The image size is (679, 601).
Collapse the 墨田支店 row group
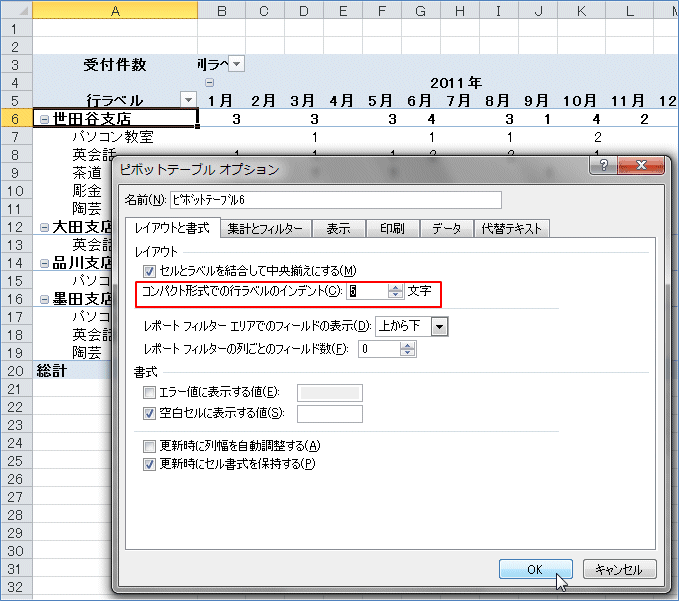point(44,299)
